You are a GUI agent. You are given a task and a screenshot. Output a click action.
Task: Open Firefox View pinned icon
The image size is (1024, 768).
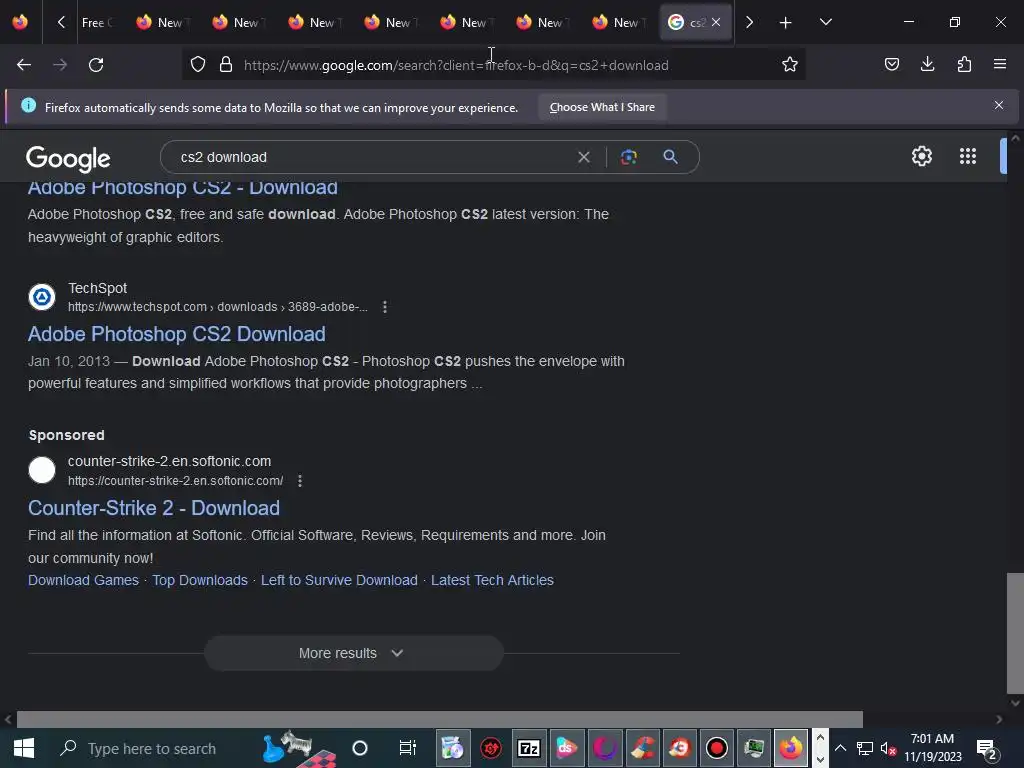[x=20, y=22]
